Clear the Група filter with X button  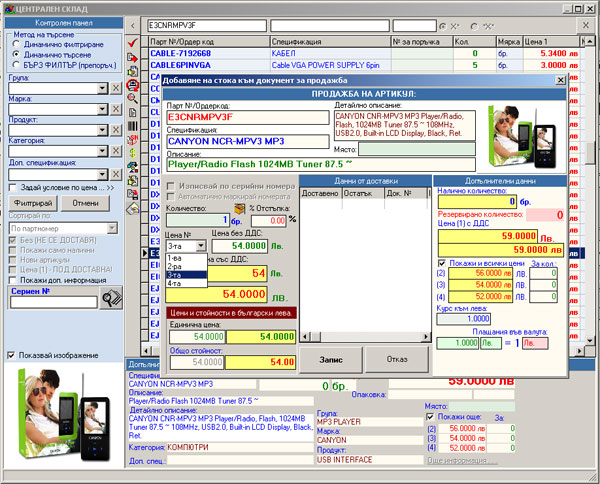[x=116, y=89]
